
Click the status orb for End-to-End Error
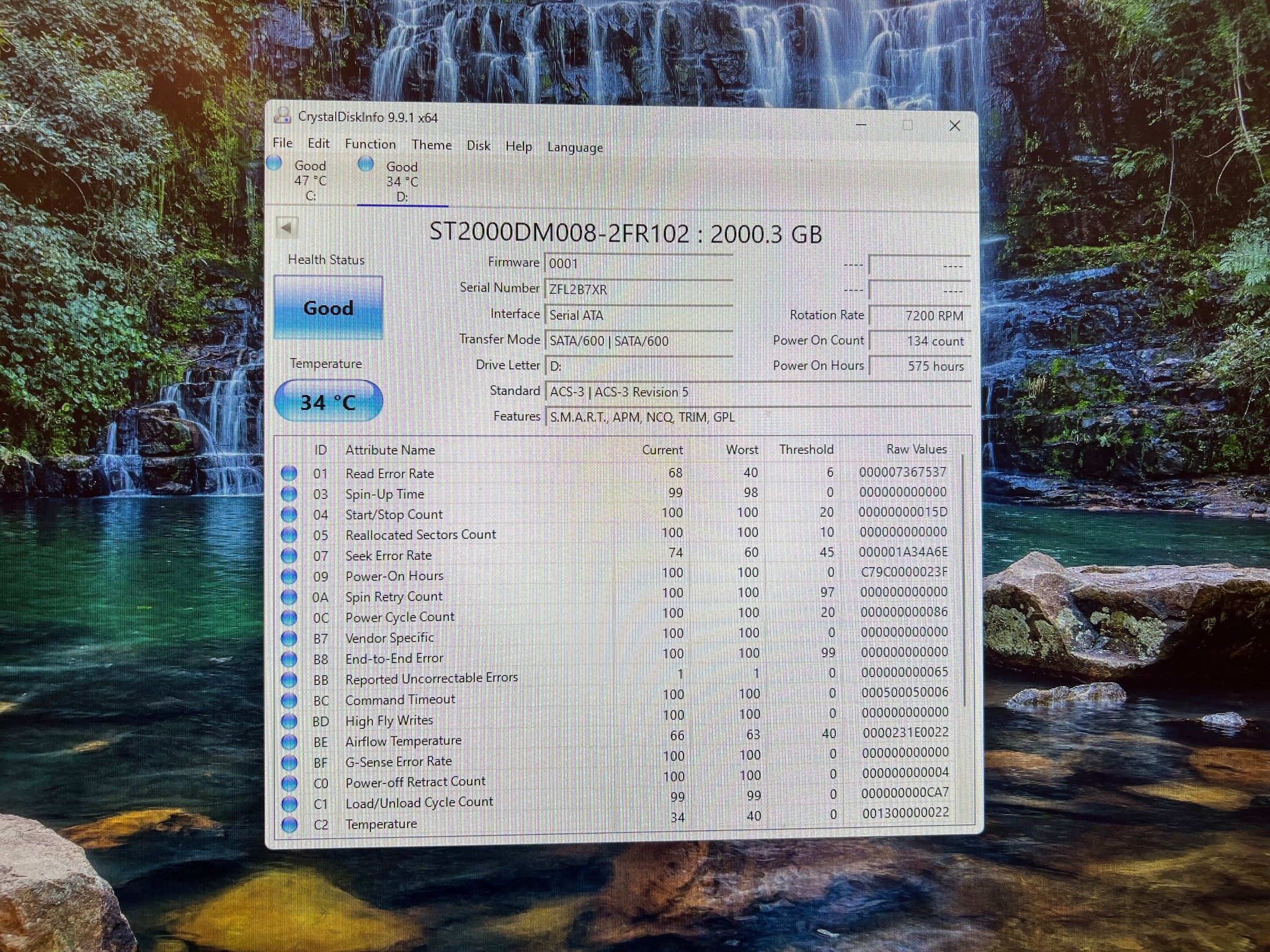tap(289, 659)
